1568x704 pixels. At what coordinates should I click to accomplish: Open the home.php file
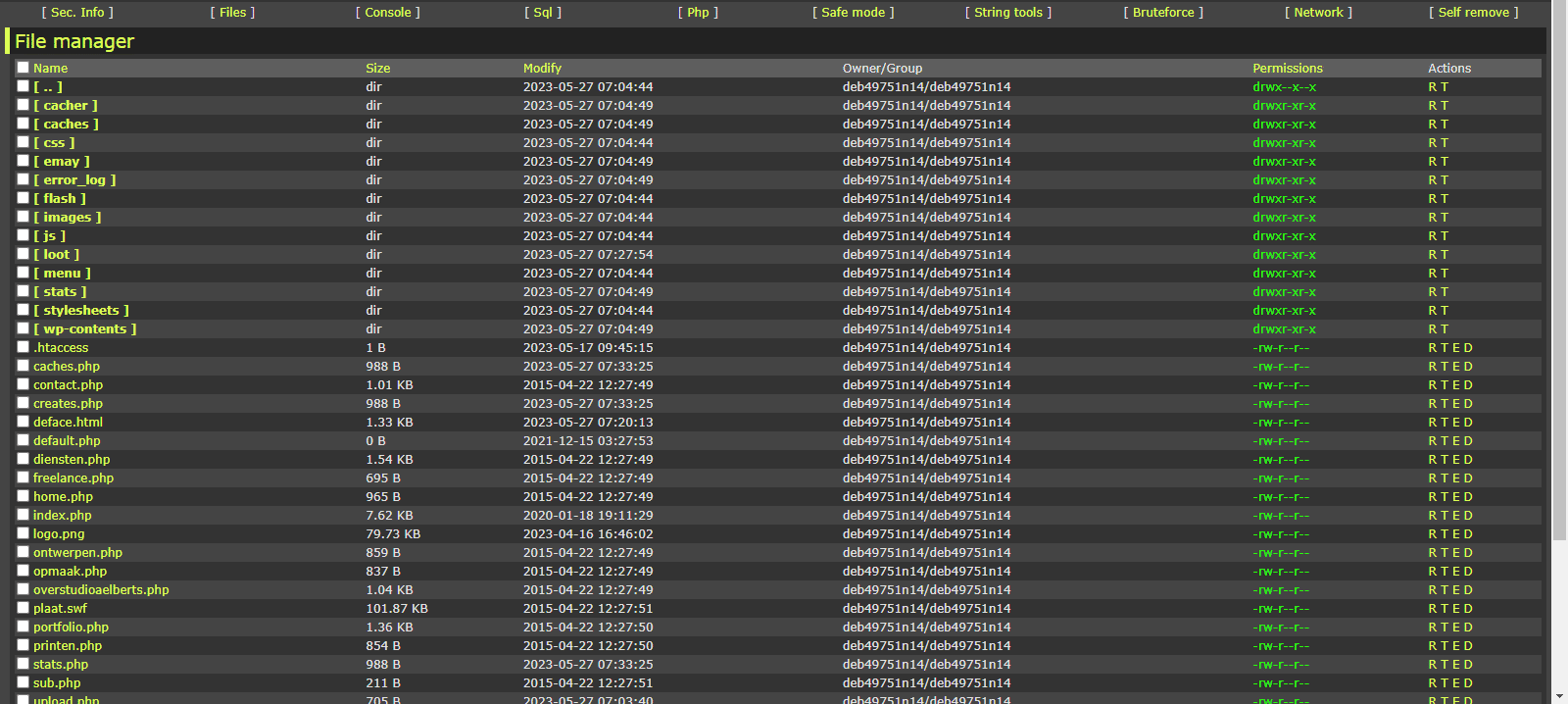point(63,497)
